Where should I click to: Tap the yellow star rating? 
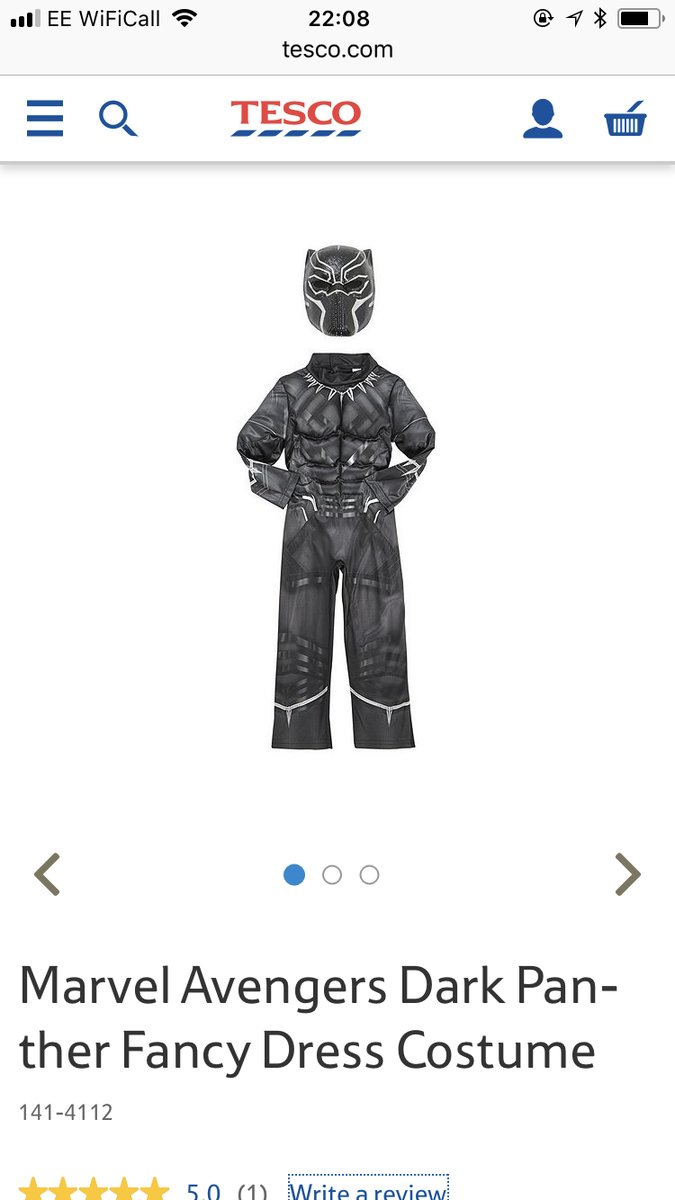coord(94,1190)
